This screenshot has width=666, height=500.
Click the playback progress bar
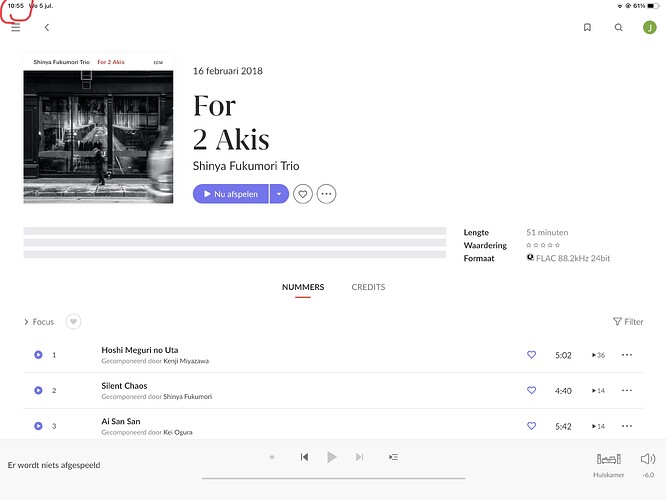[332, 478]
